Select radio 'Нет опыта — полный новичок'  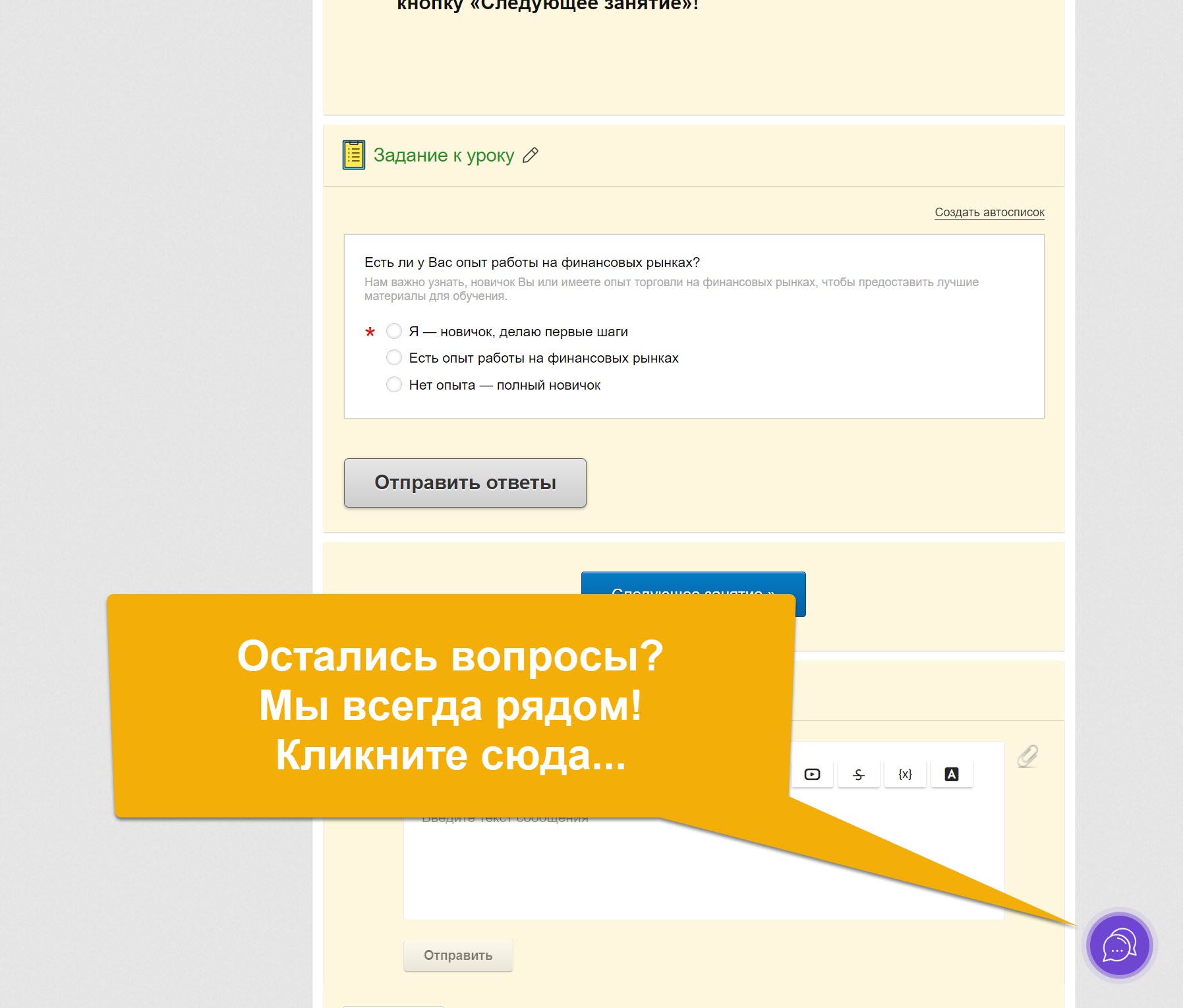click(394, 385)
